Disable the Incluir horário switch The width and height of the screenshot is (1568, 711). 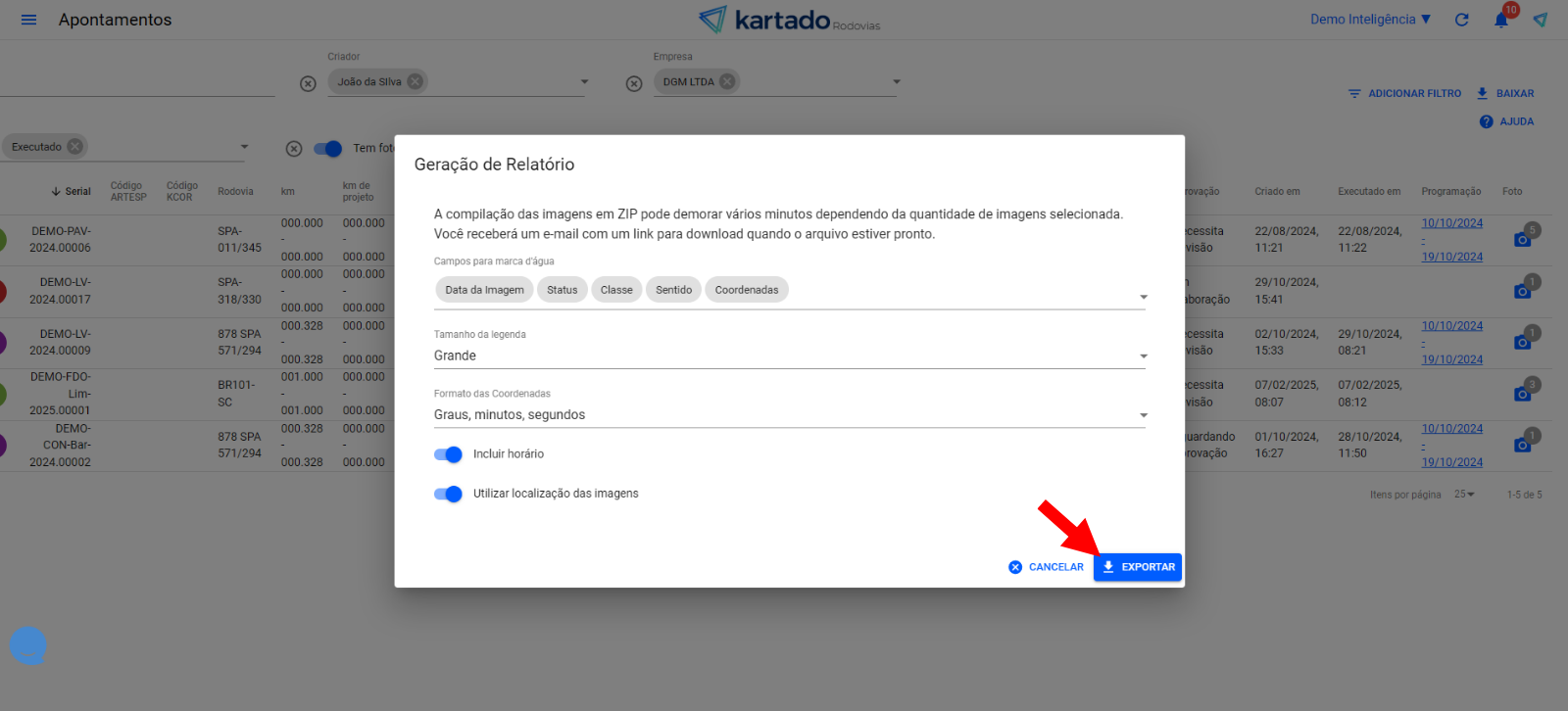click(448, 454)
